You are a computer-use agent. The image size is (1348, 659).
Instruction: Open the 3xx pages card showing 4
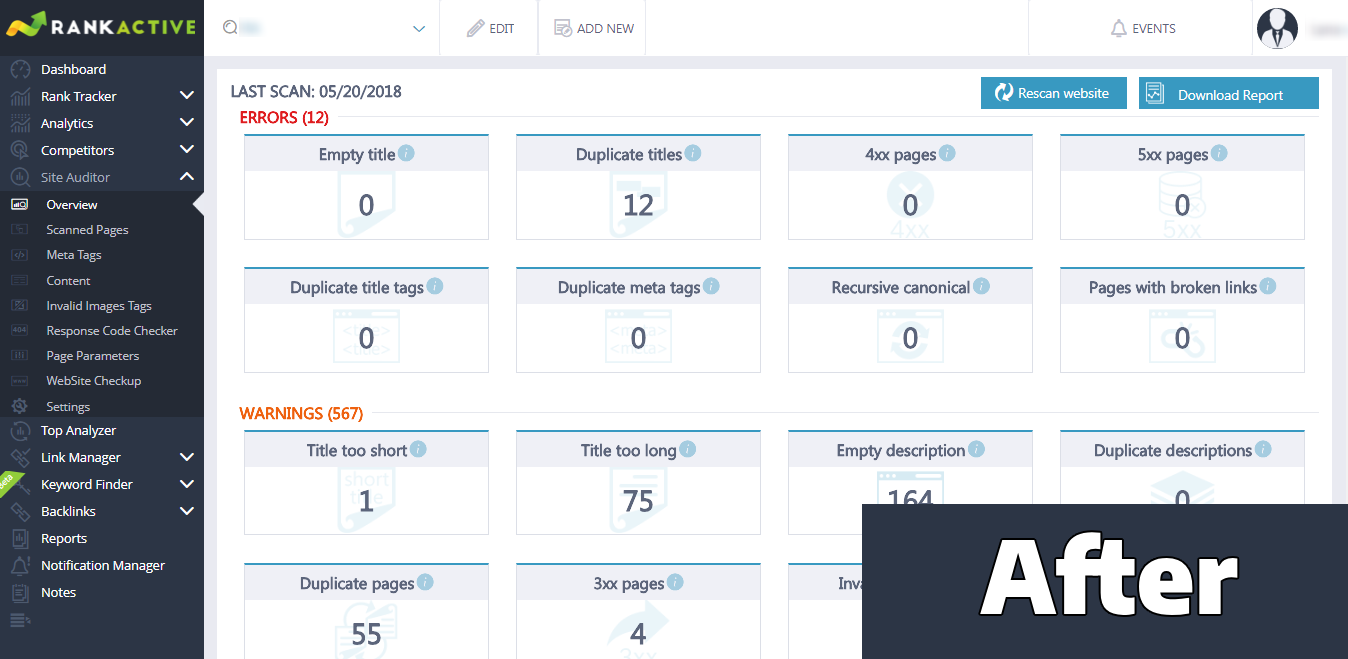638,611
